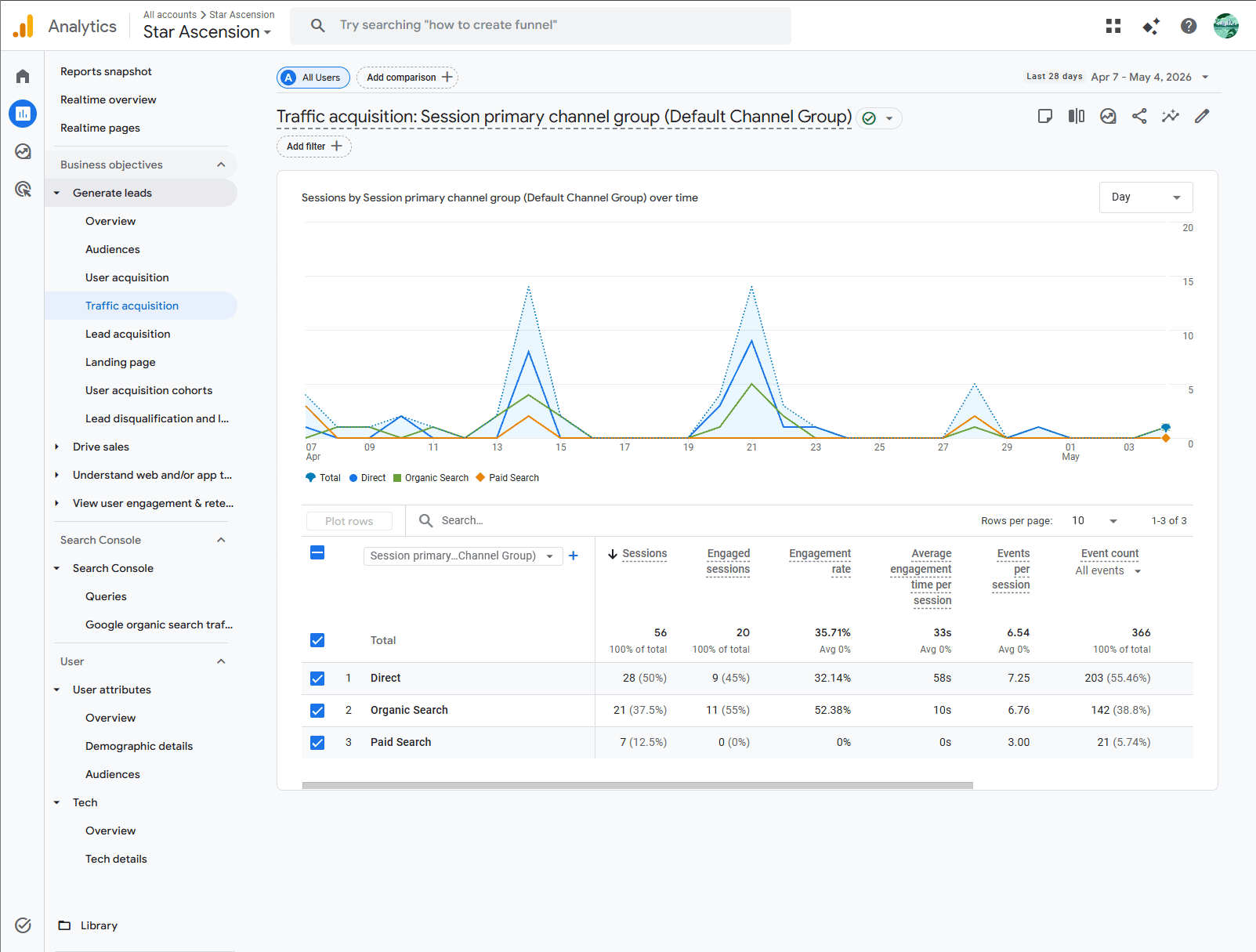Click the plus icon to add dimension

click(x=574, y=556)
